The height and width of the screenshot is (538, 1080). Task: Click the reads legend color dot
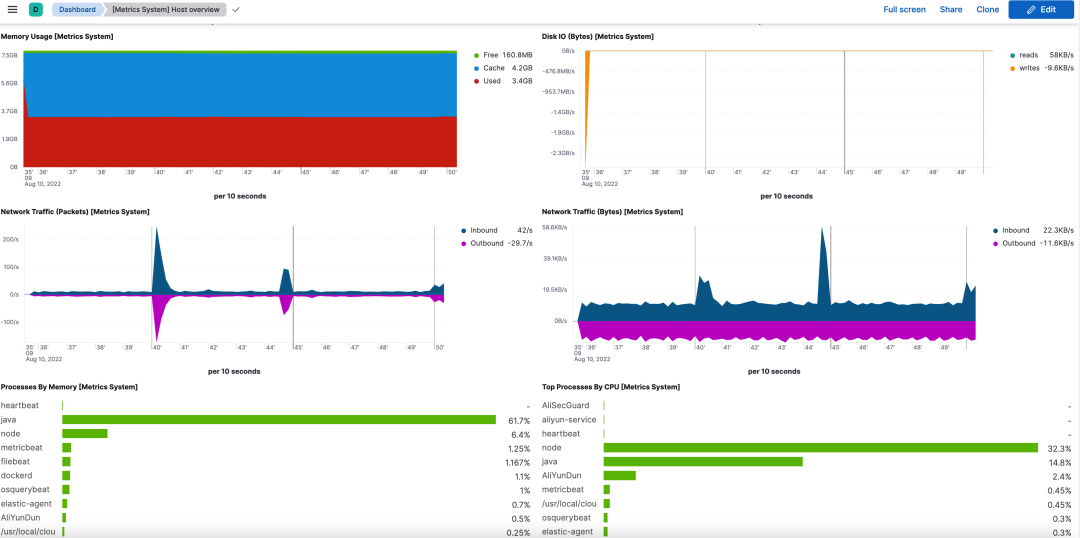point(1011,55)
